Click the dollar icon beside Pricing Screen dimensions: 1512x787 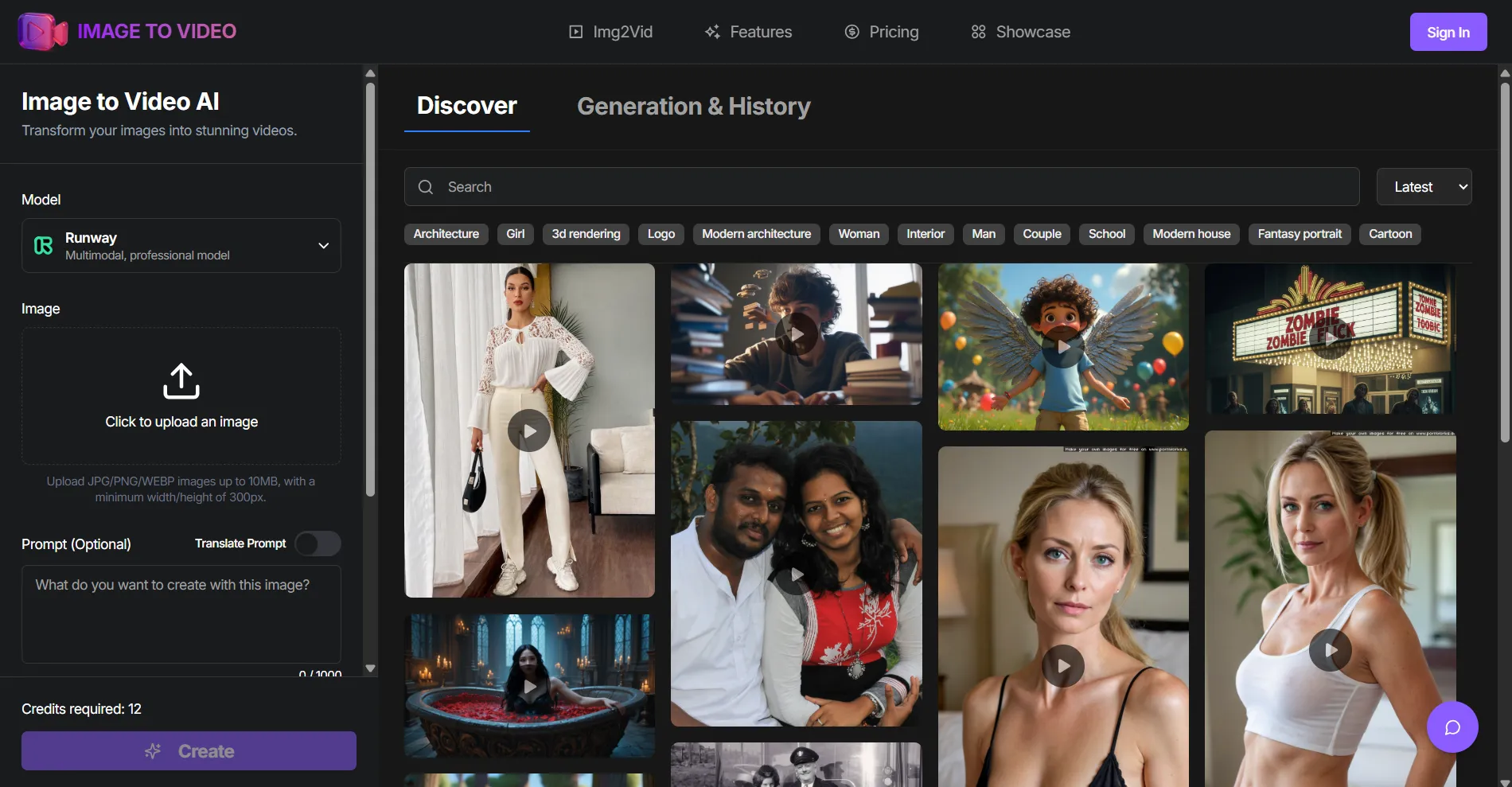(x=851, y=32)
